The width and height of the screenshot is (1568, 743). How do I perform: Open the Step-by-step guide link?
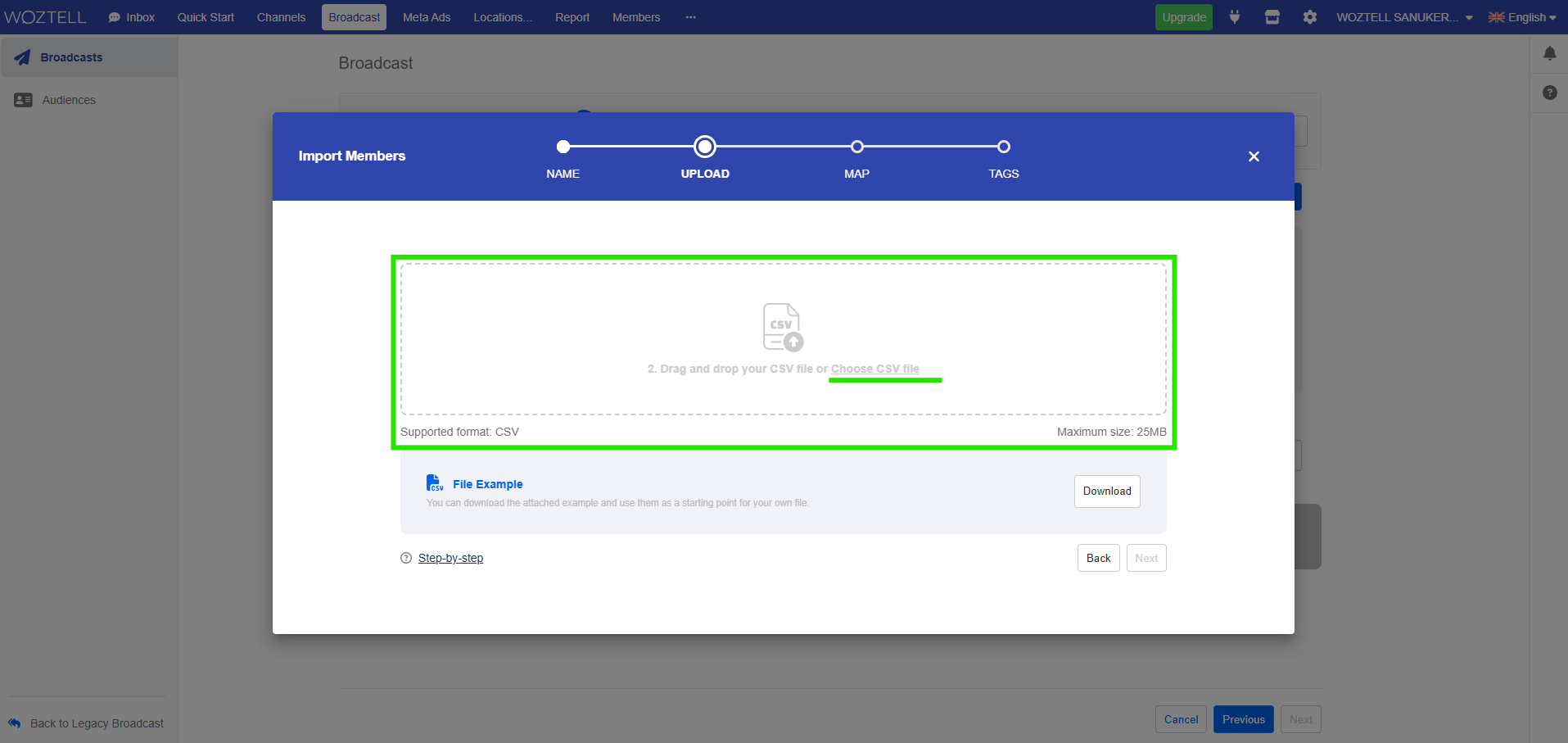click(450, 557)
